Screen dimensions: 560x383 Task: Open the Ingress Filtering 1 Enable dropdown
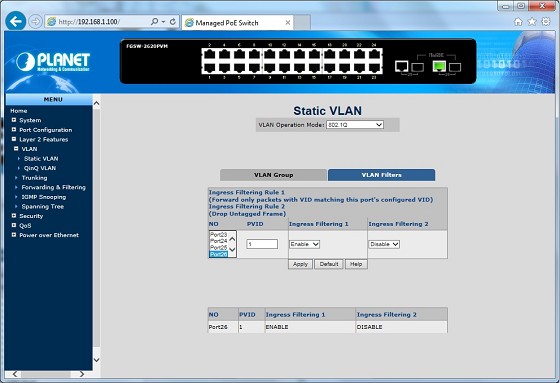(304, 244)
